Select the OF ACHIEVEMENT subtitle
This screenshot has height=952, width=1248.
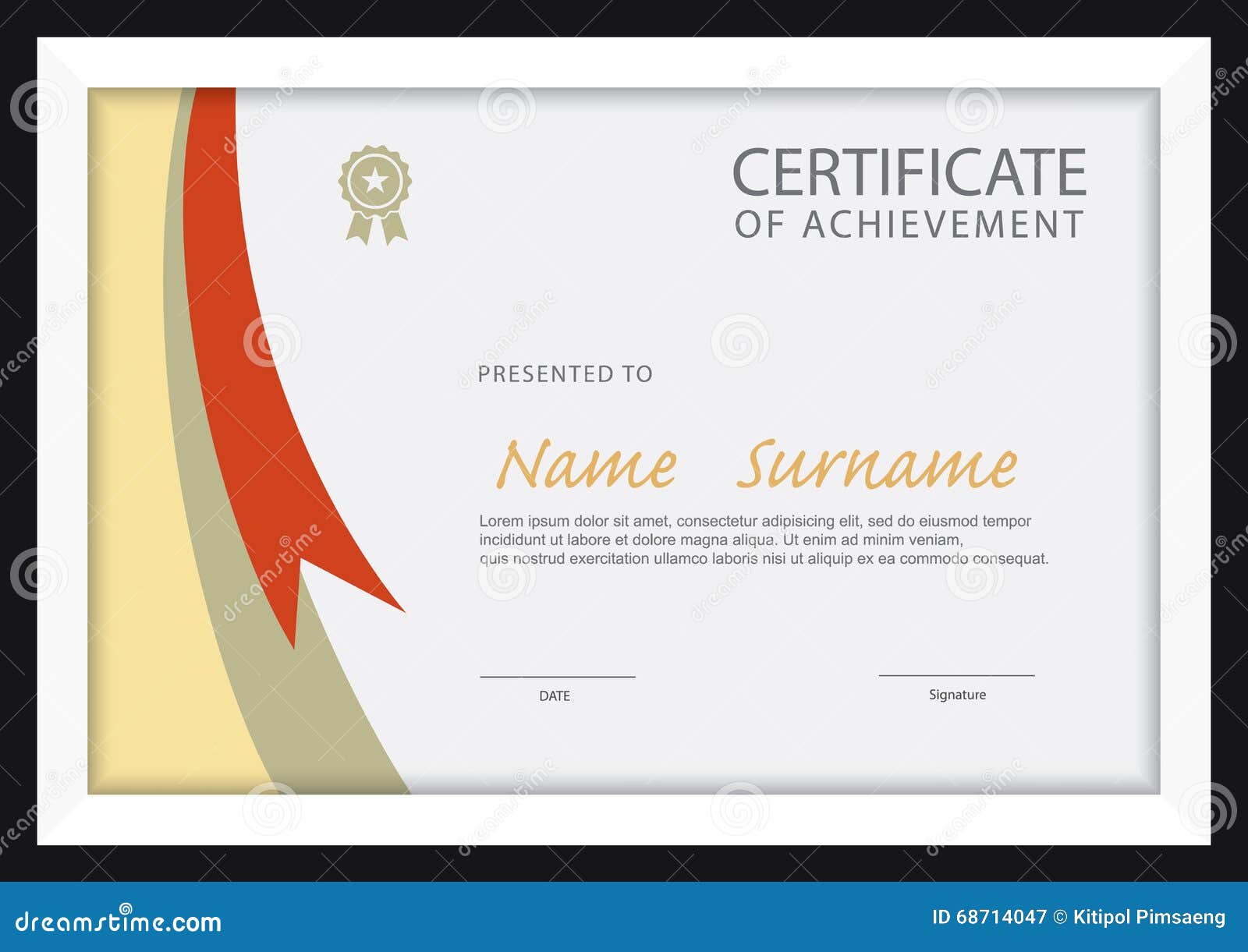pyautogui.click(x=909, y=226)
